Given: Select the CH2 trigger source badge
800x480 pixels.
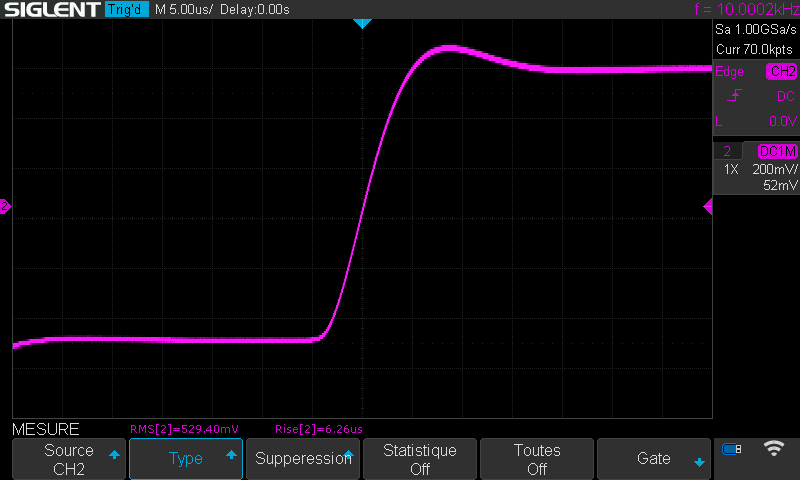Looking at the screenshot, I should tap(782, 71).
